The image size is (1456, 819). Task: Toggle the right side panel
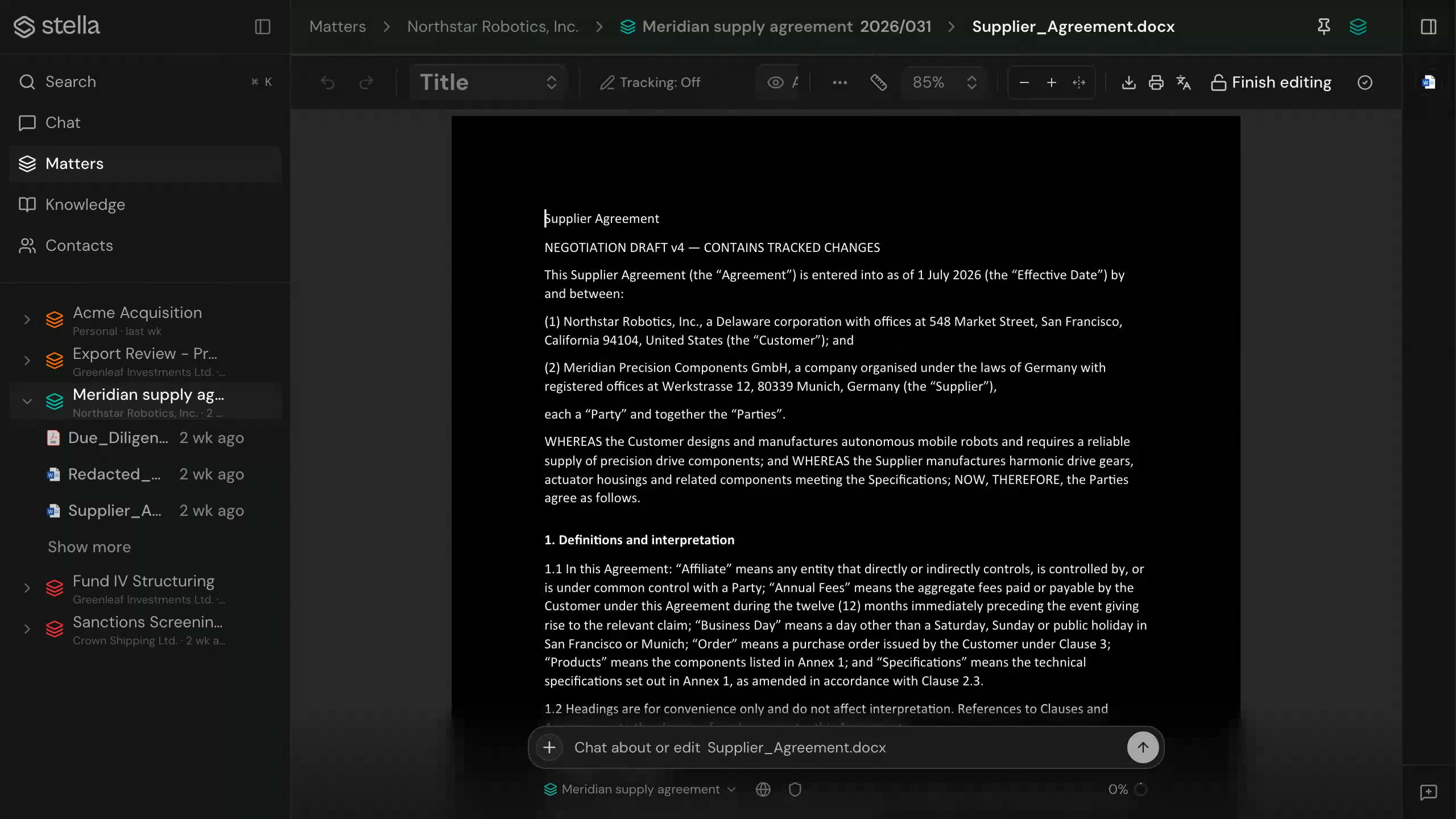pyautogui.click(x=1428, y=27)
